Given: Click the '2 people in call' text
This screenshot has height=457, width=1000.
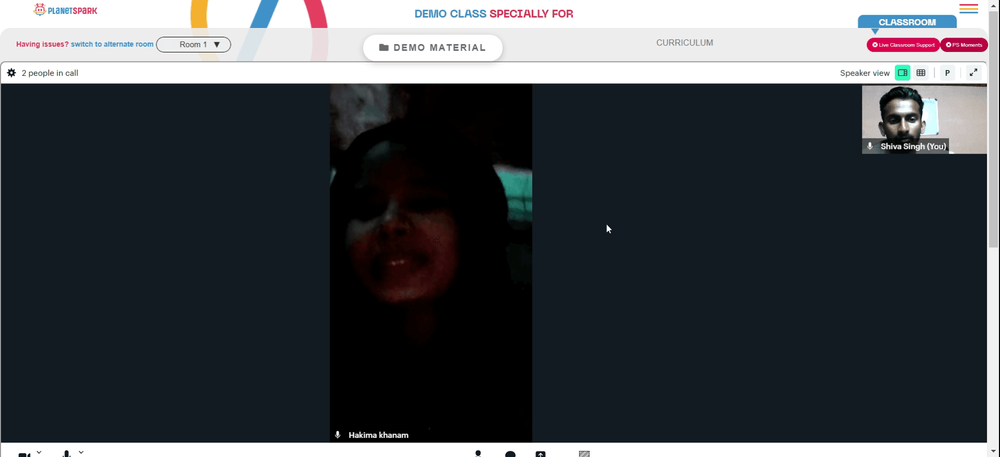Looking at the screenshot, I should pyautogui.click(x=50, y=73).
